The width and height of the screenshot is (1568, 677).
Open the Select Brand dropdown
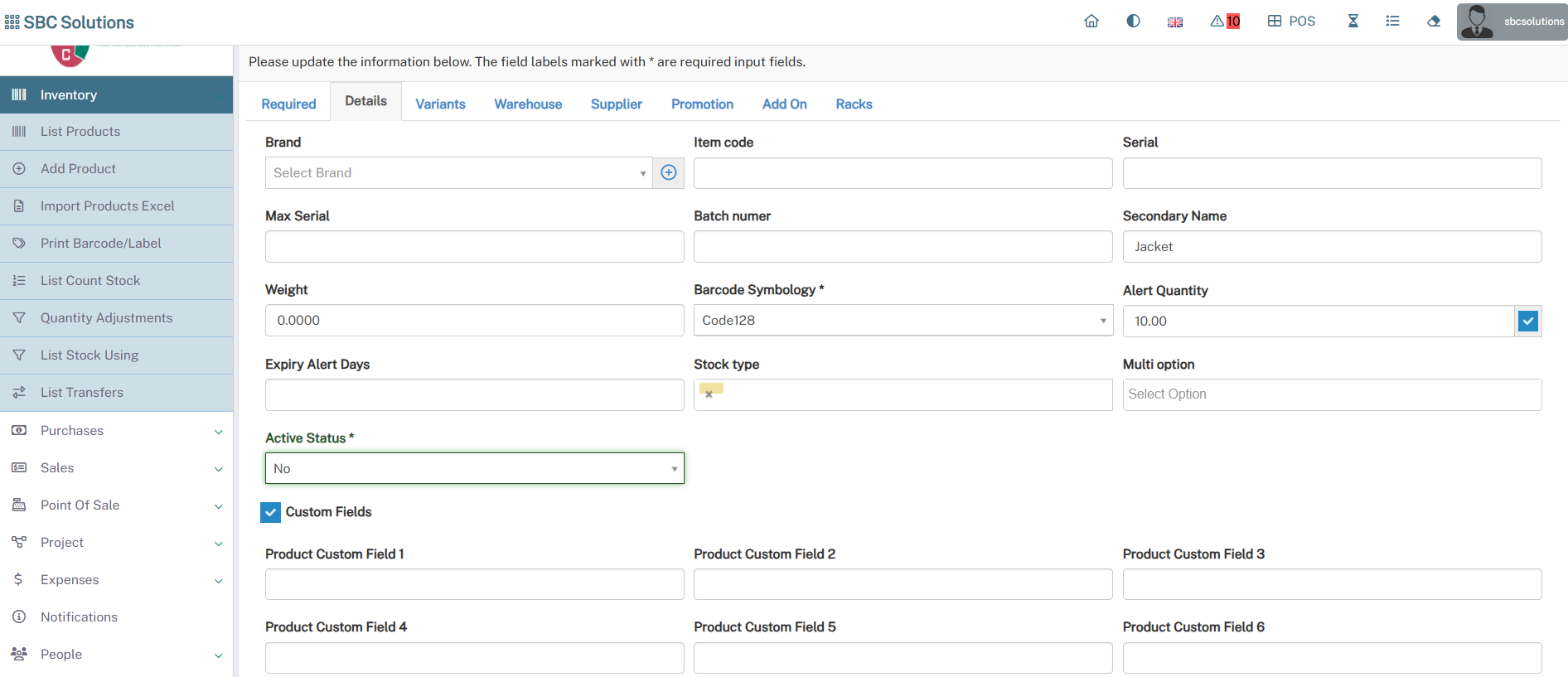(x=458, y=172)
